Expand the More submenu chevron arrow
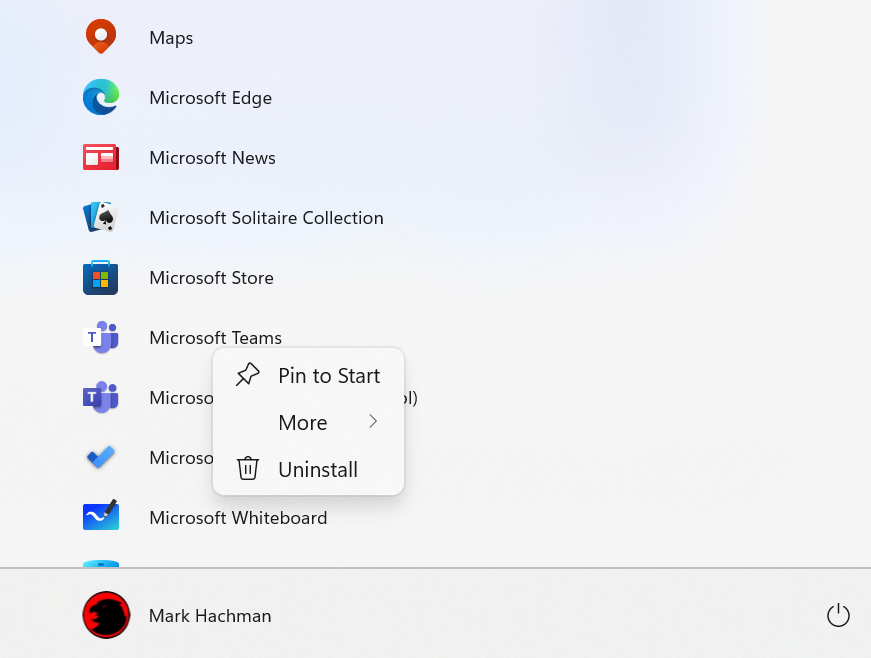This screenshot has width=871, height=658. [x=373, y=422]
